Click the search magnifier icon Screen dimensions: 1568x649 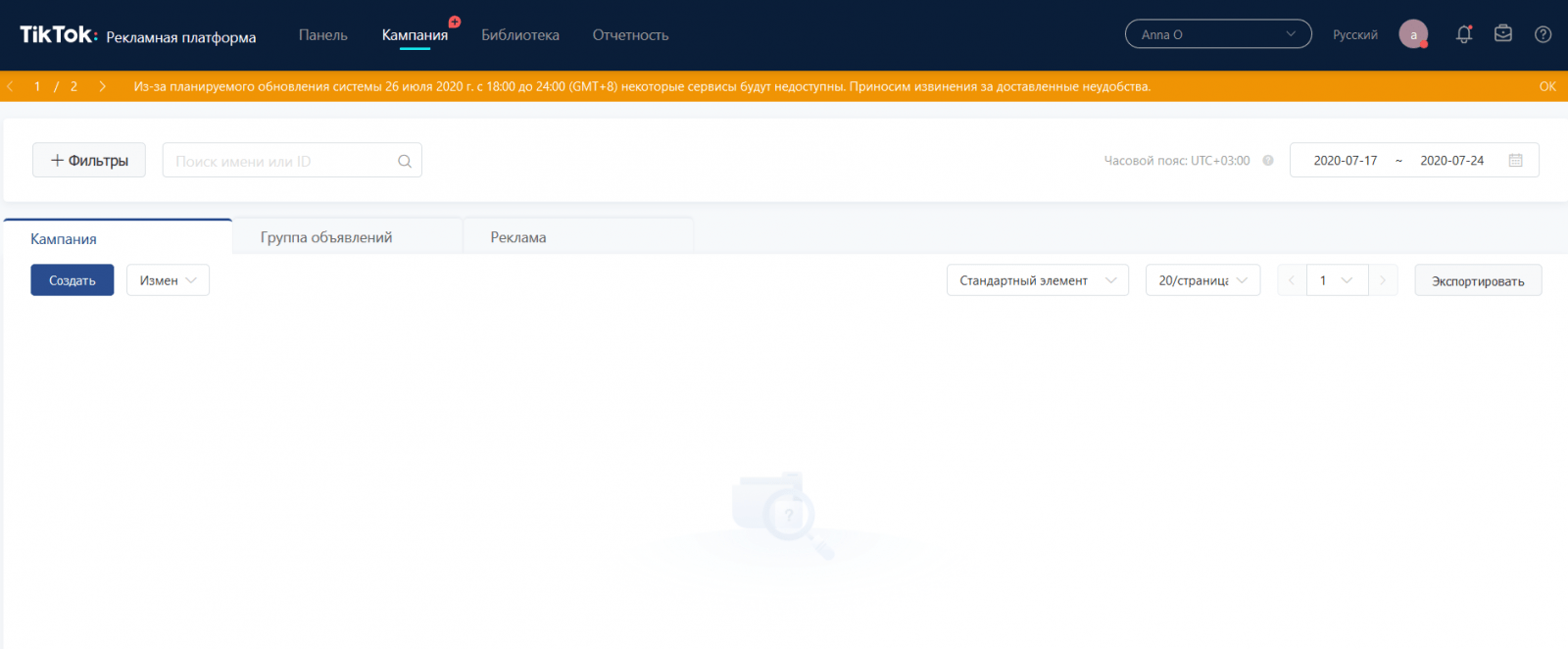coord(405,161)
